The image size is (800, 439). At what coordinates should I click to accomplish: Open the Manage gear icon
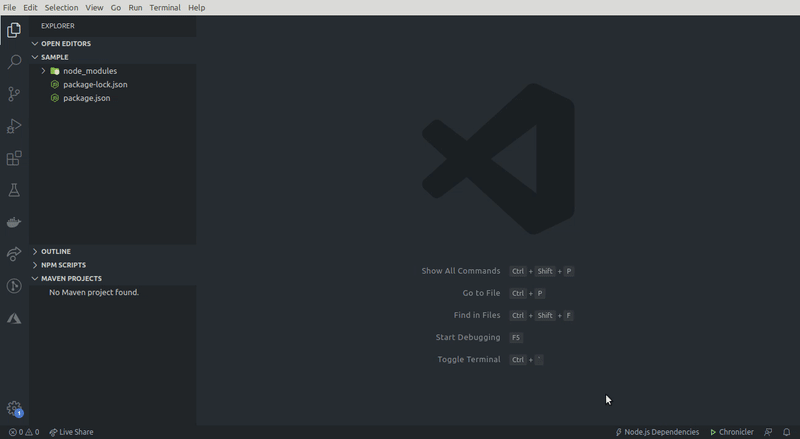point(14,408)
